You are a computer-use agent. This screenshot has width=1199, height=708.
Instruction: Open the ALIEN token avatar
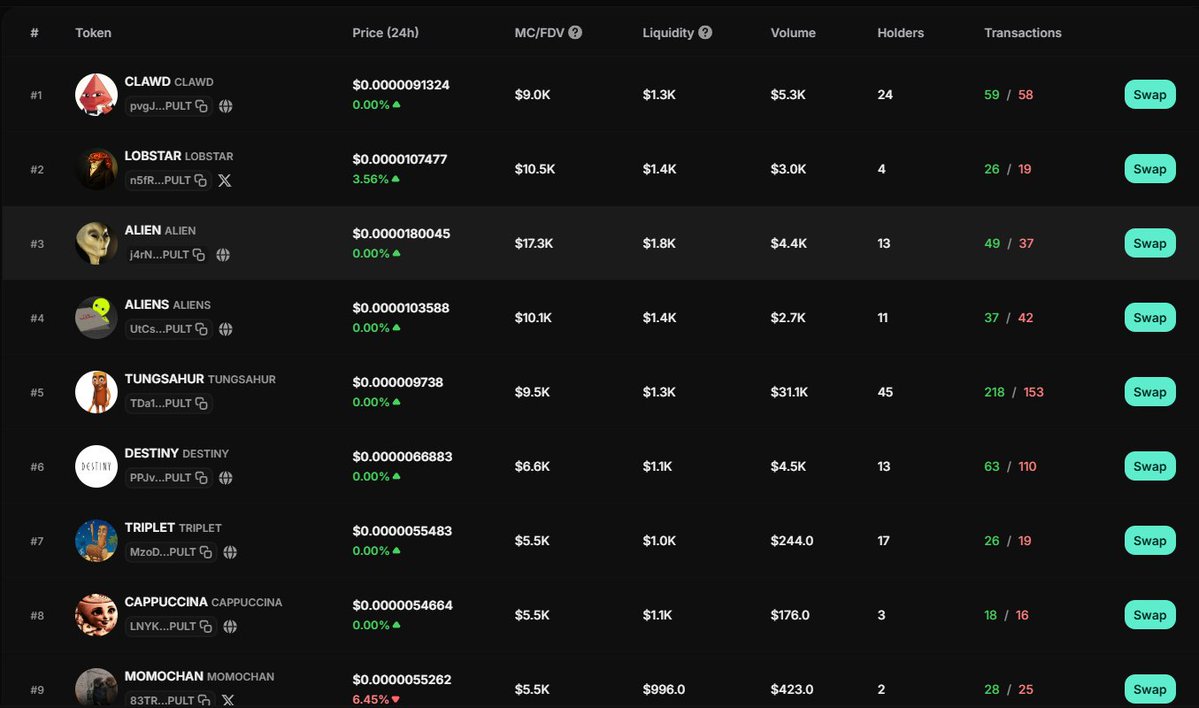click(96, 243)
